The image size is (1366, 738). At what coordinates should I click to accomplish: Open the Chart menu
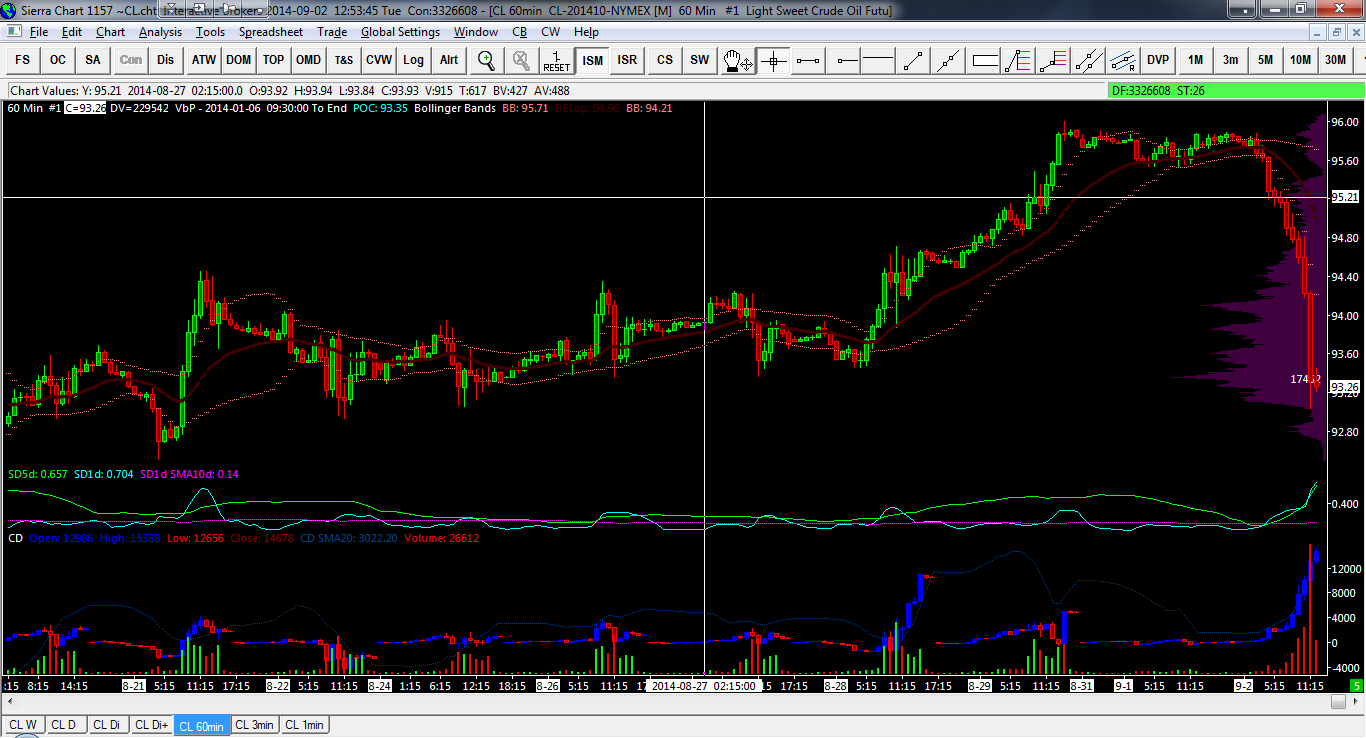point(110,32)
